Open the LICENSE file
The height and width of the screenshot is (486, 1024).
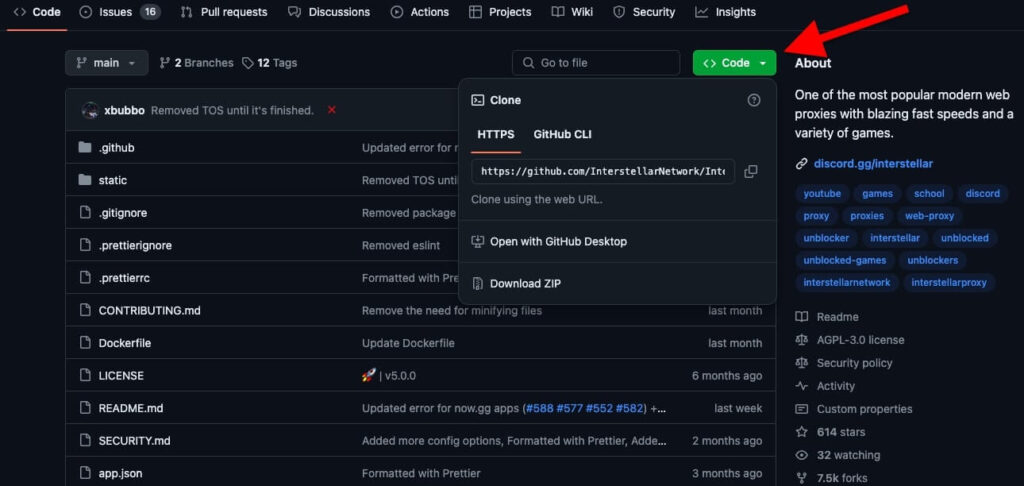pos(121,376)
